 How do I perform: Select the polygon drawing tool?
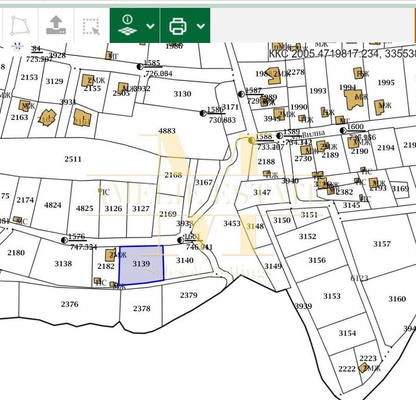click(x=20, y=26)
